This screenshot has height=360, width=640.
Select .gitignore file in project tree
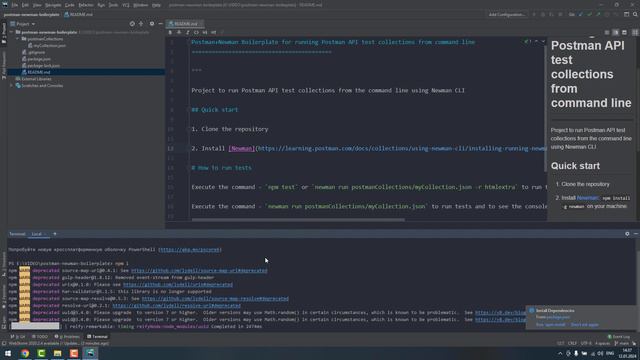[x=33, y=52]
